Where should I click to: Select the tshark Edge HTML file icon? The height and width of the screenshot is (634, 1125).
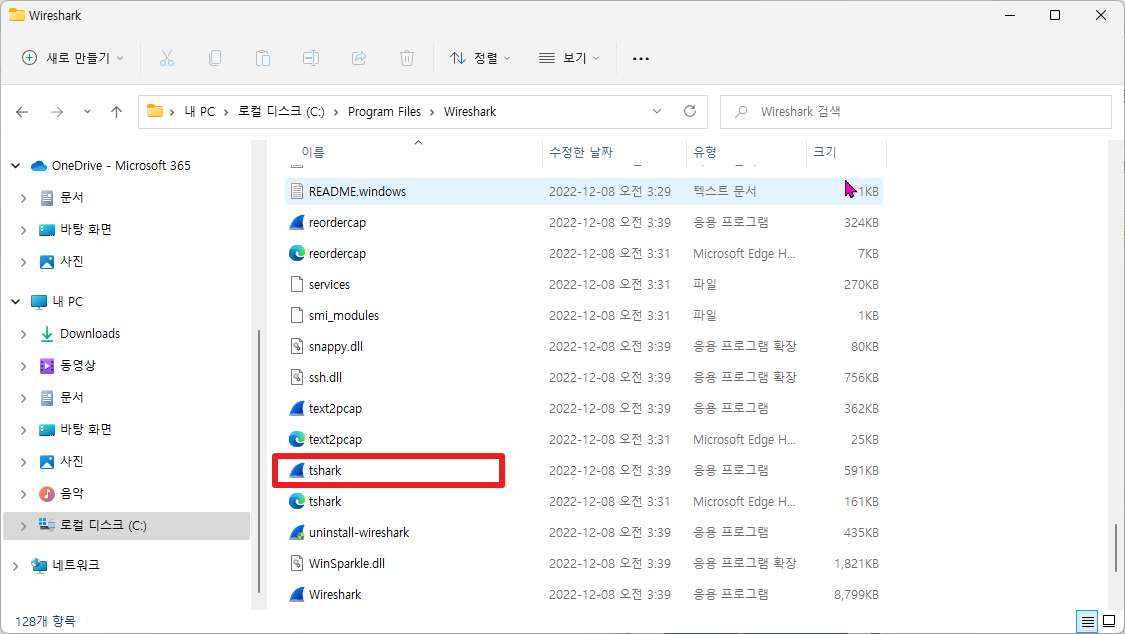tap(296, 501)
